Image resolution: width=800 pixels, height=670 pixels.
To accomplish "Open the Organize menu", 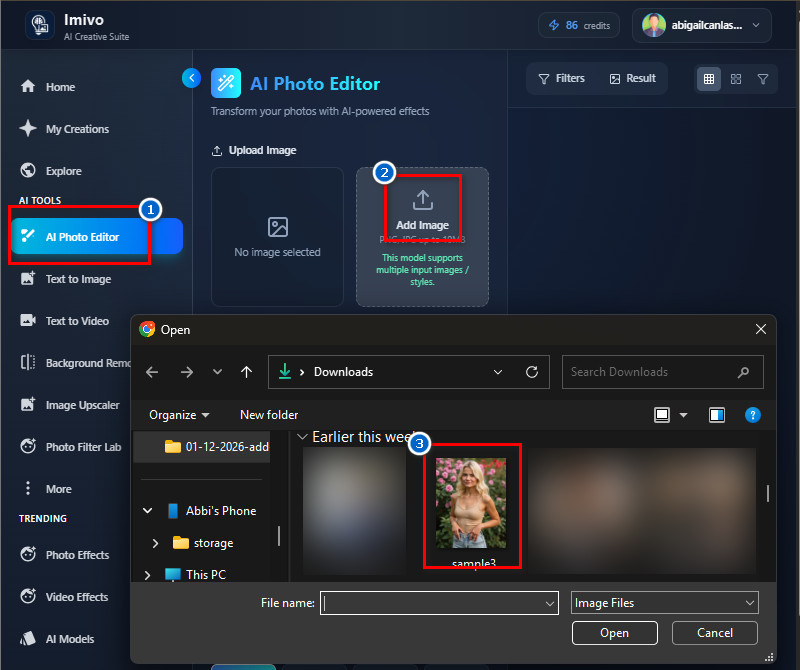I will [179, 415].
